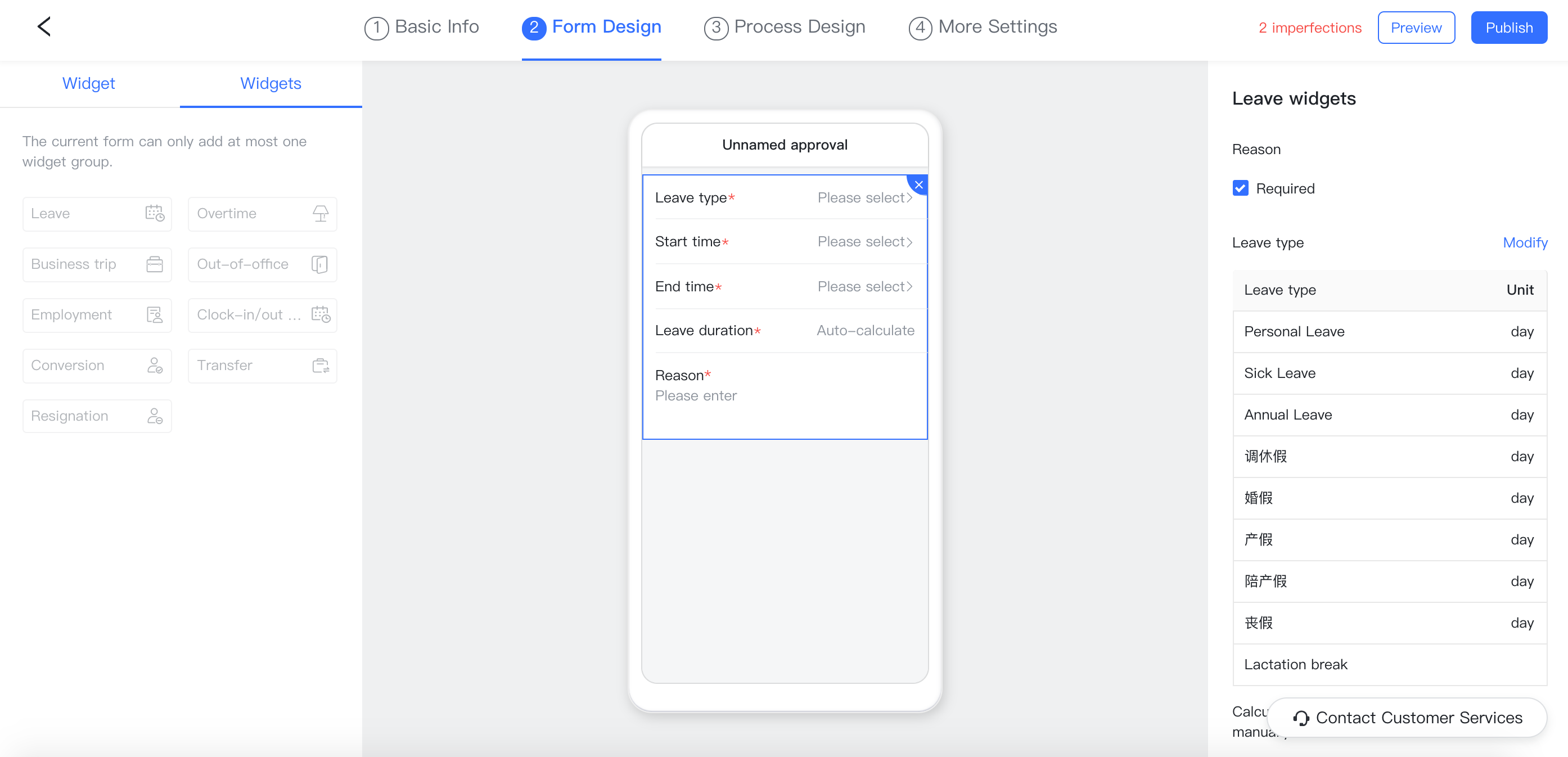Remove the widget group via the blue X
1568x757 pixels.
(918, 184)
